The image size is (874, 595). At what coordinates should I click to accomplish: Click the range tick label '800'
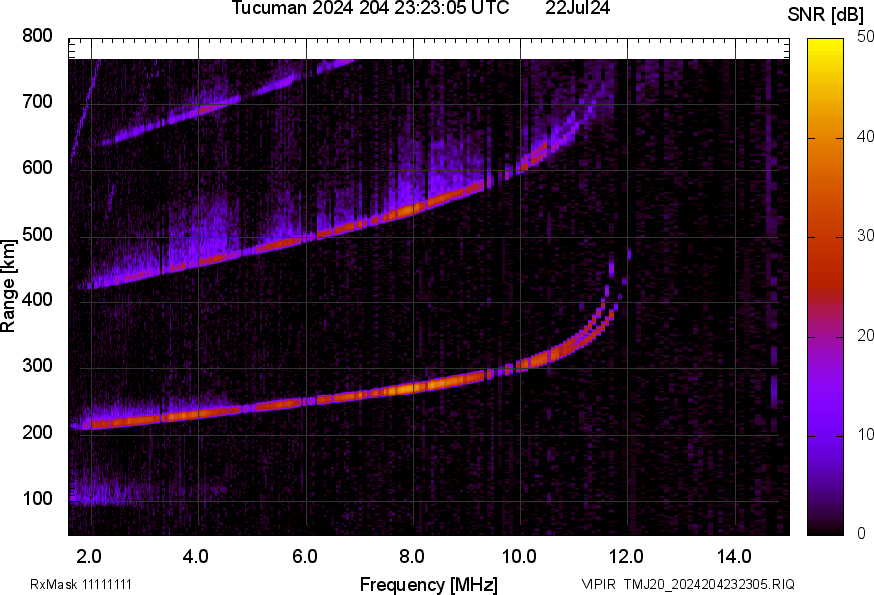point(37,36)
